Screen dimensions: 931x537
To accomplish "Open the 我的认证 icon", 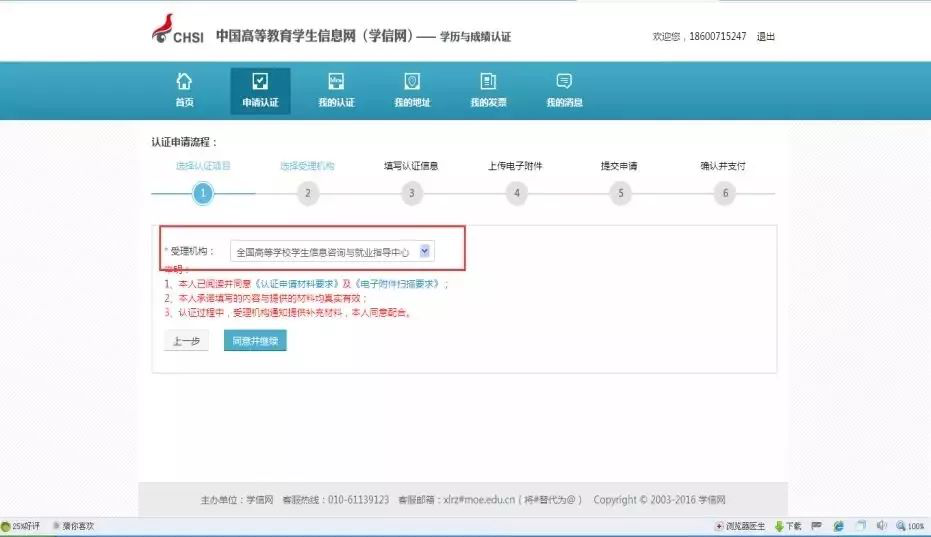I will (336, 81).
